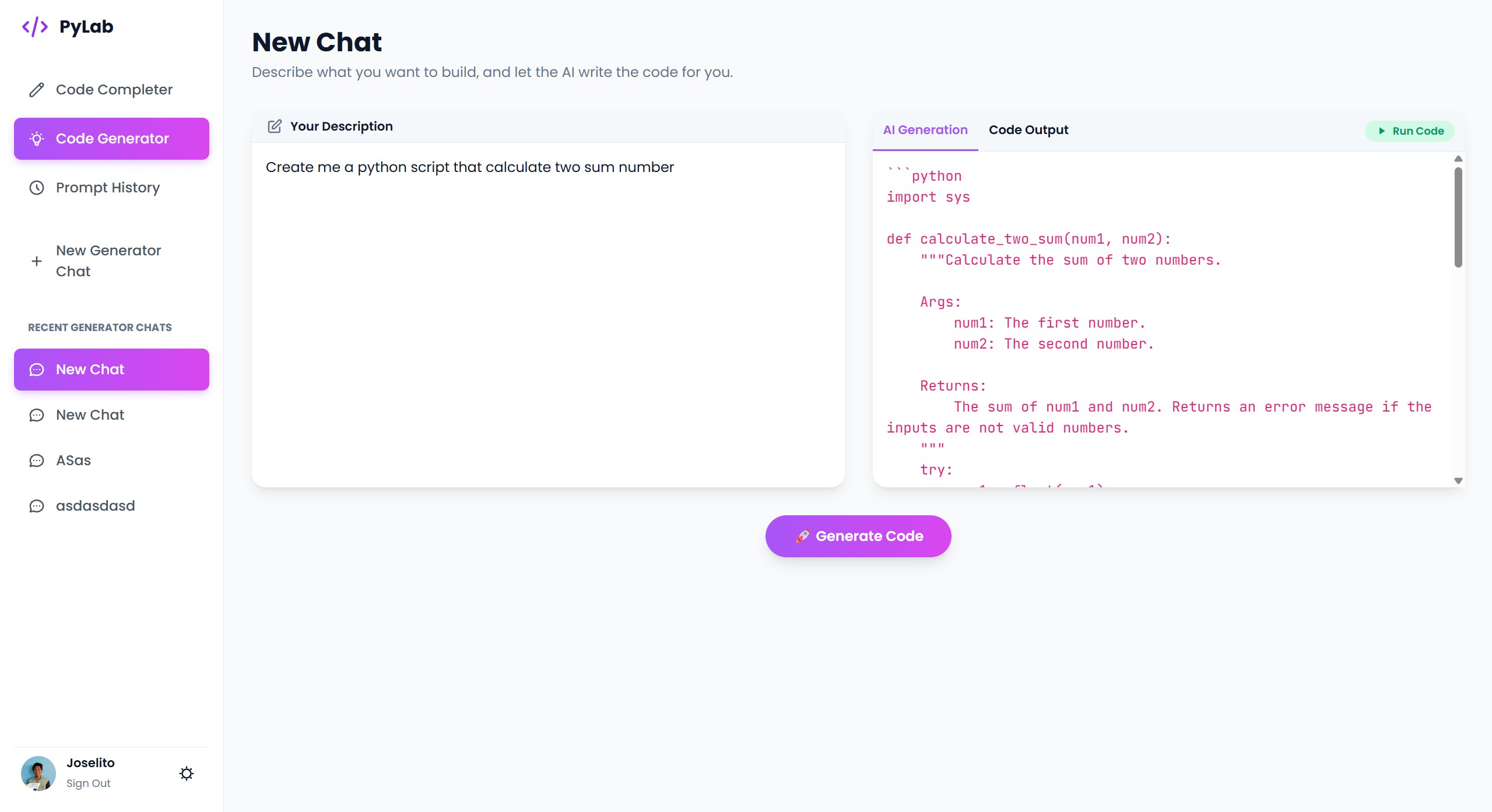Image resolution: width=1492 pixels, height=812 pixels.
Task: Select the AI Generation tab
Action: pyautogui.click(x=925, y=130)
